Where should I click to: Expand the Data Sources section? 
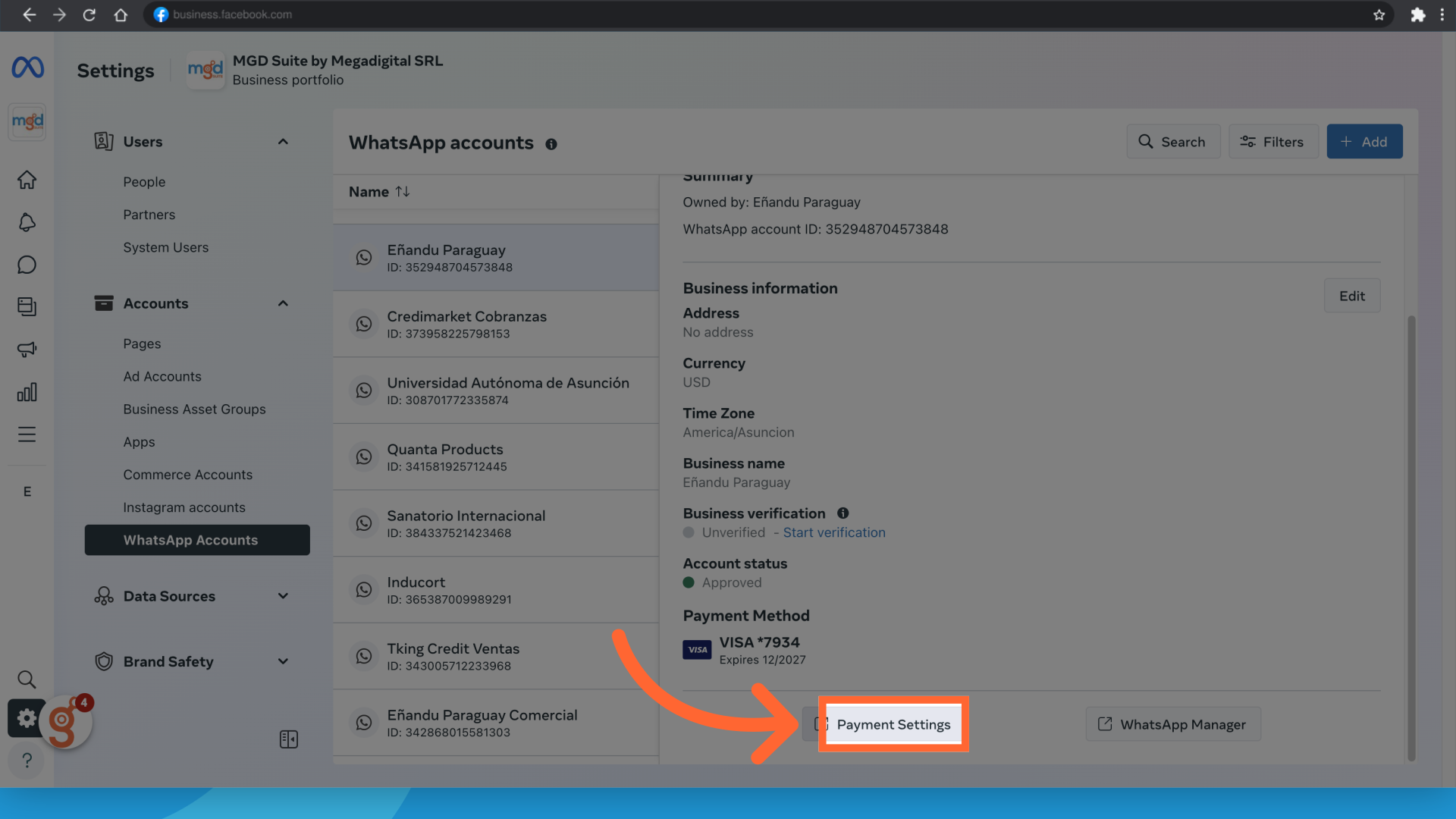click(x=283, y=596)
